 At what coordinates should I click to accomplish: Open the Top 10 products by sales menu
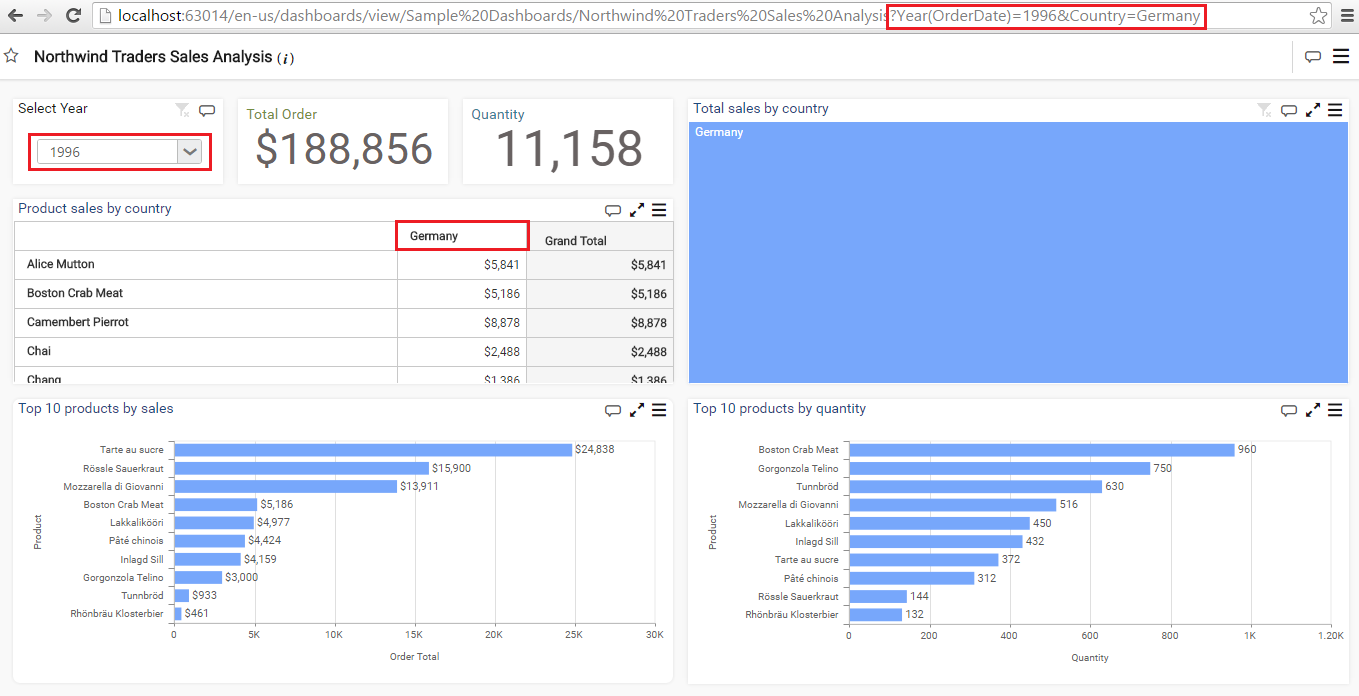coord(659,410)
